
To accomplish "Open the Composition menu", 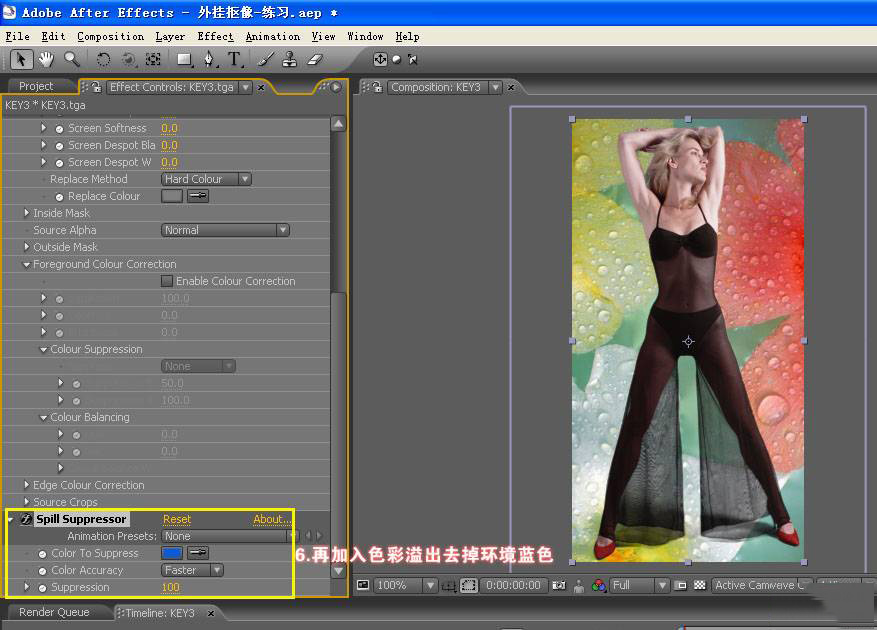I will pyautogui.click(x=110, y=36).
